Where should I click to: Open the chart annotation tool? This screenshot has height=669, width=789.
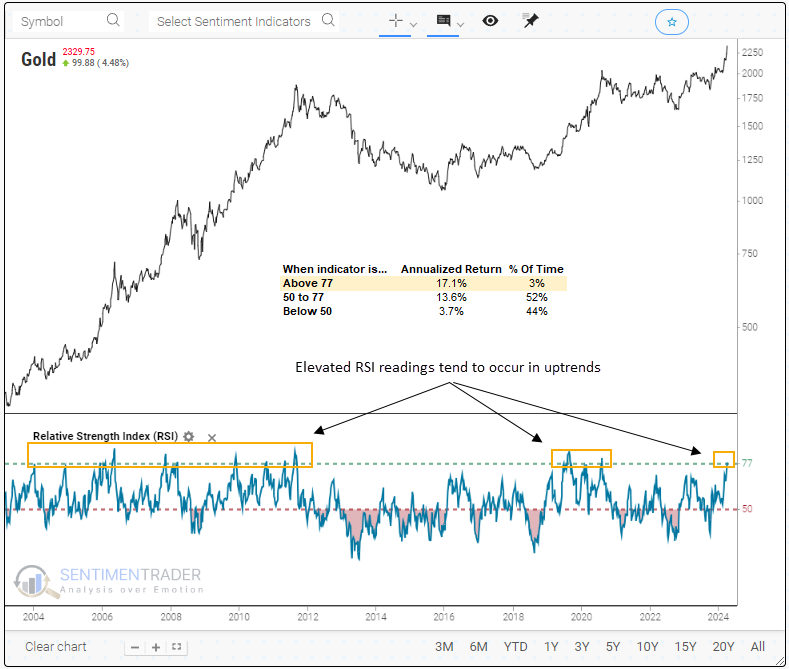[443, 20]
